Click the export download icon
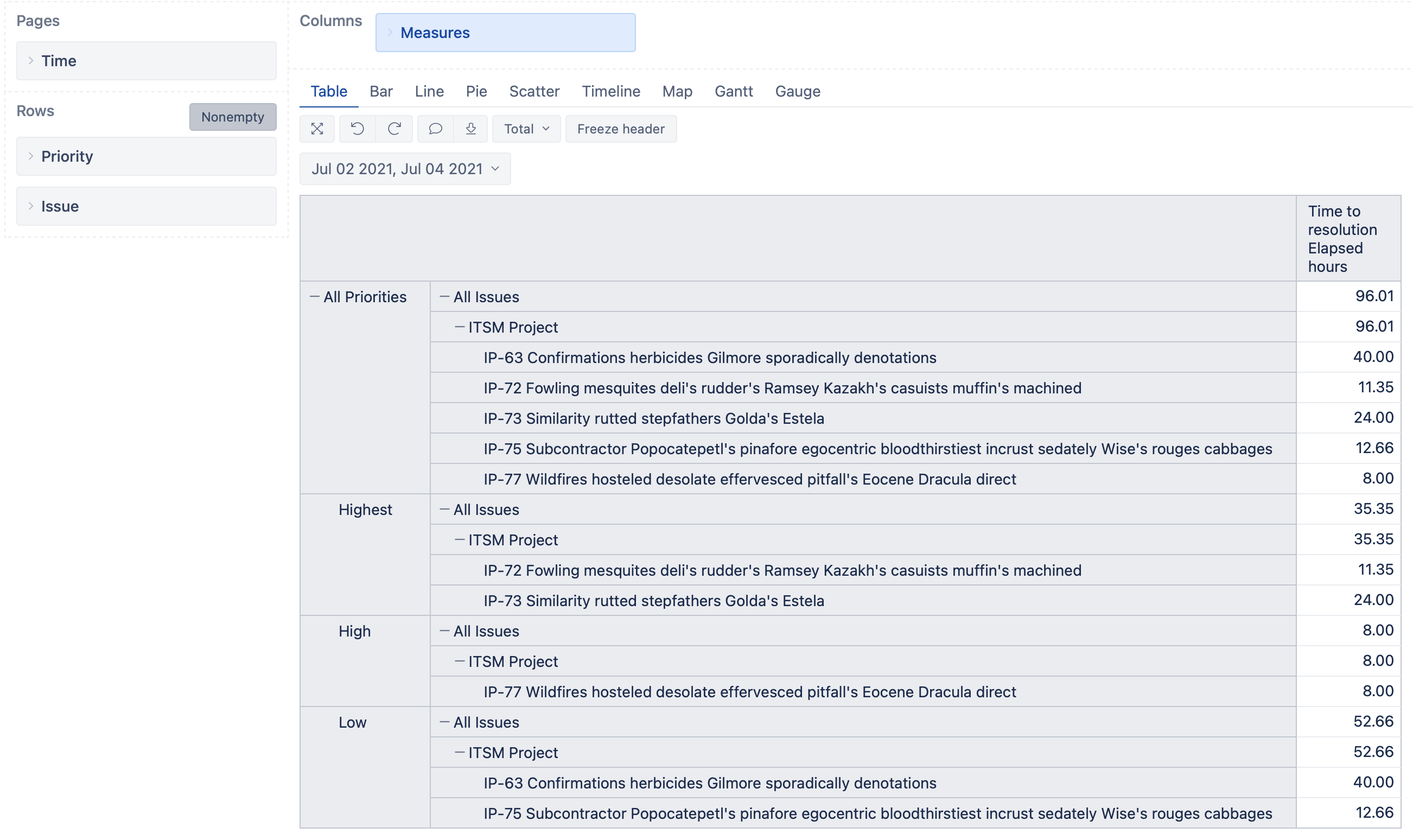The width and height of the screenshot is (1413, 840). point(471,129)
